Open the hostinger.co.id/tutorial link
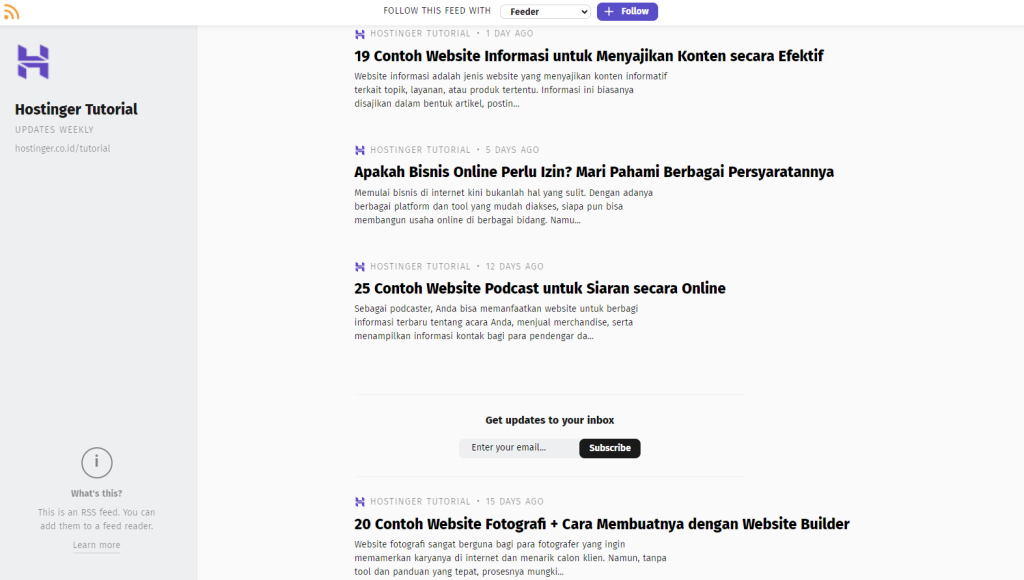The width and height of the screenshot is (1024, 580). pos(62,147)
